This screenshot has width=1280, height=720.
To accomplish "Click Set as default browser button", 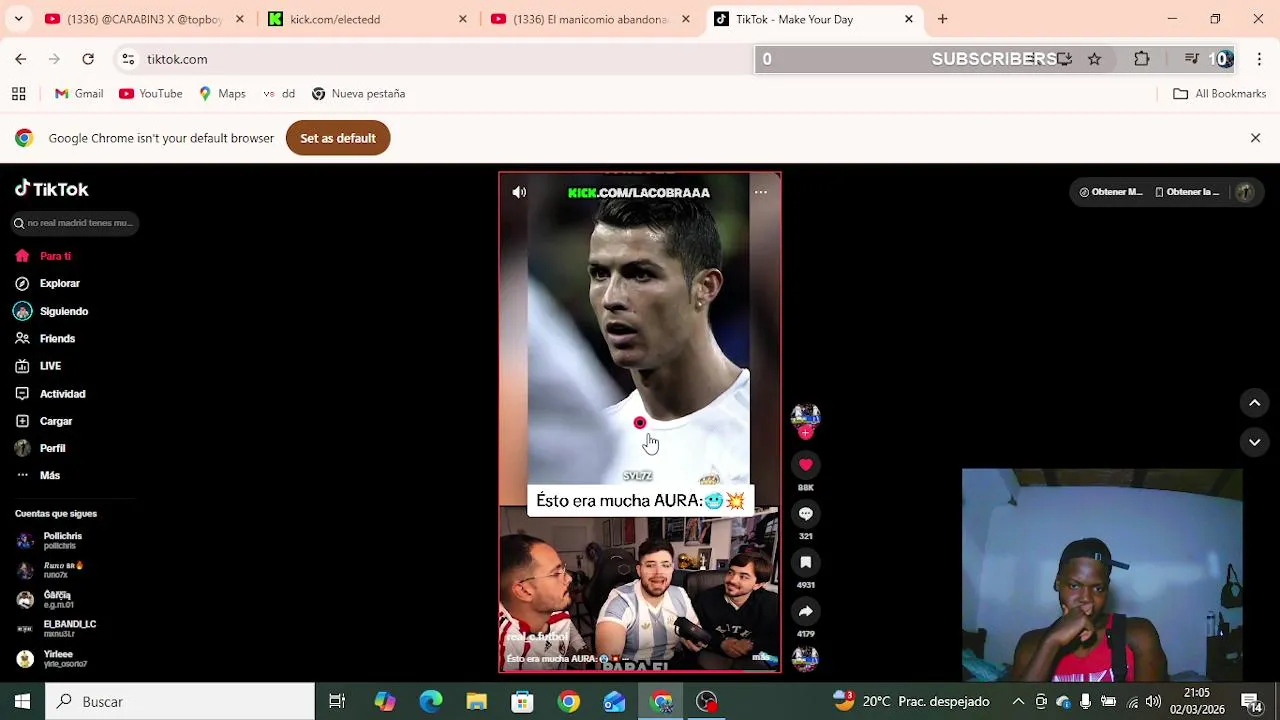I will pos(338,138).
